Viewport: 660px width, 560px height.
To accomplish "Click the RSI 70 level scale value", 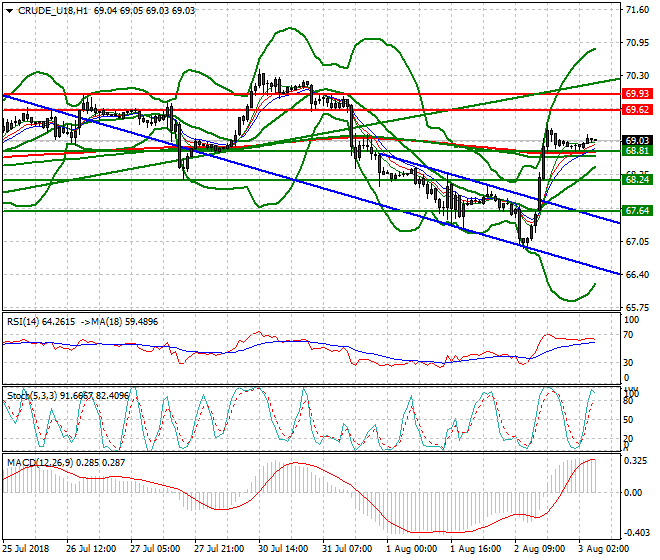I will coord(628,335).
